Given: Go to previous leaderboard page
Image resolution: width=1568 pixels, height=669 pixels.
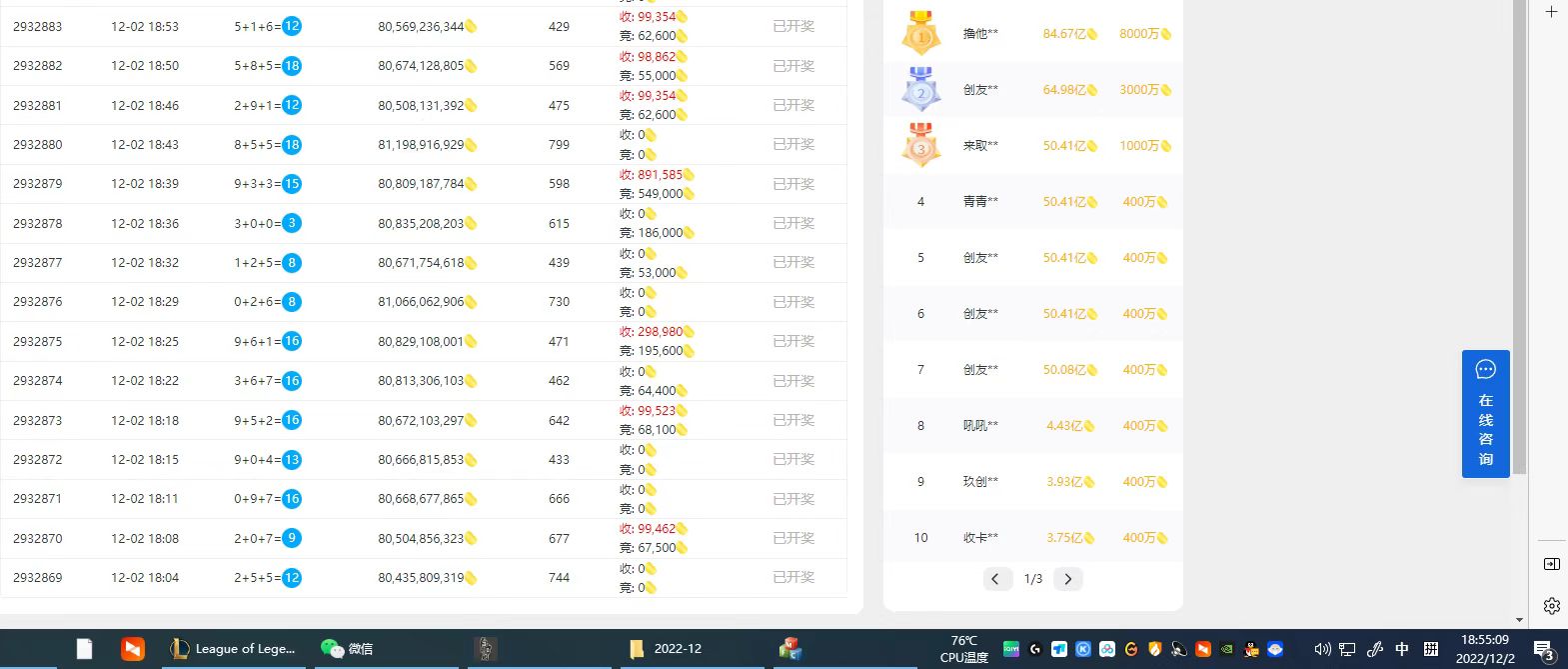Looking at the screenshot, I should pyautogui.click(x=995, y=579).
